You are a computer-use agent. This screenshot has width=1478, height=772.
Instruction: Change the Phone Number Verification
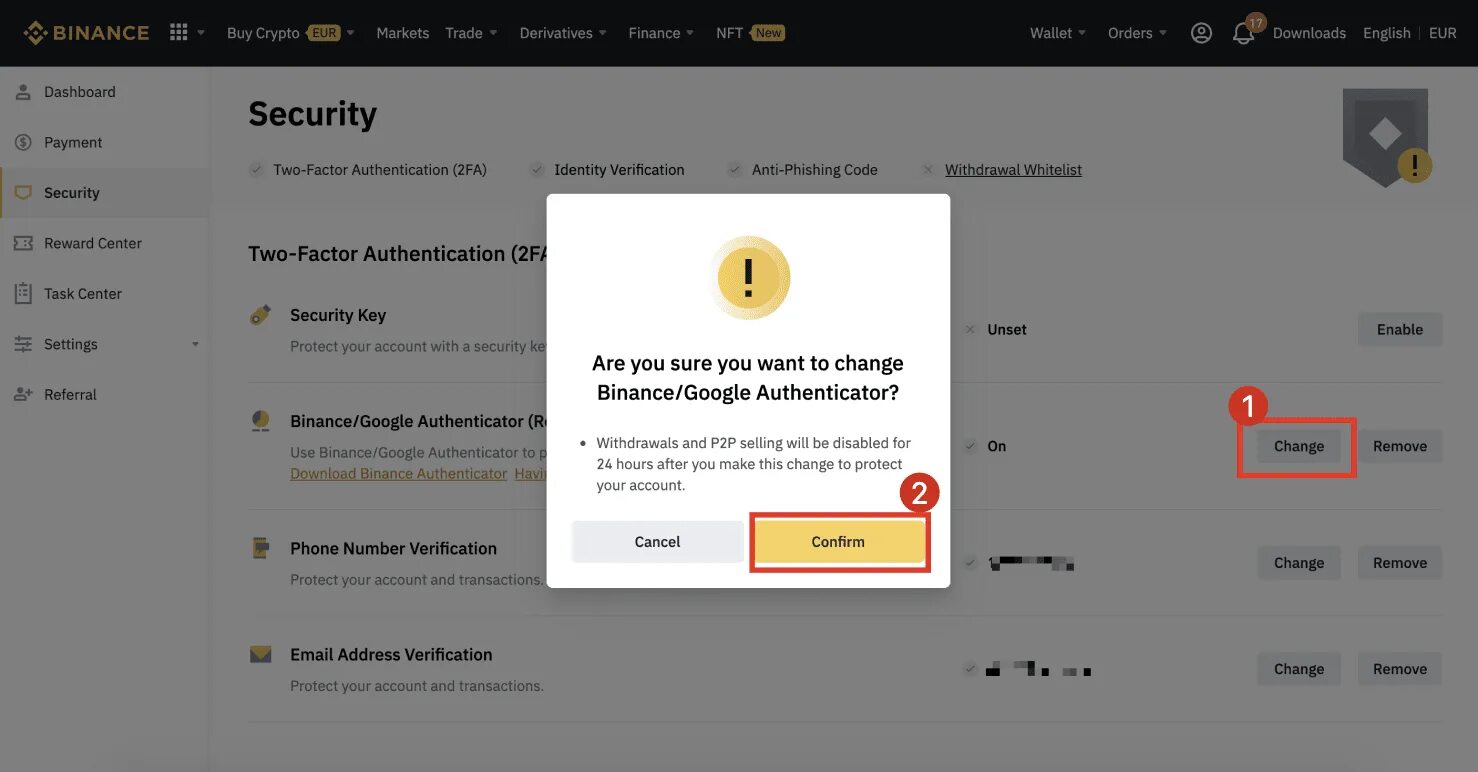pyautogui.click(x=1298, y=563)
